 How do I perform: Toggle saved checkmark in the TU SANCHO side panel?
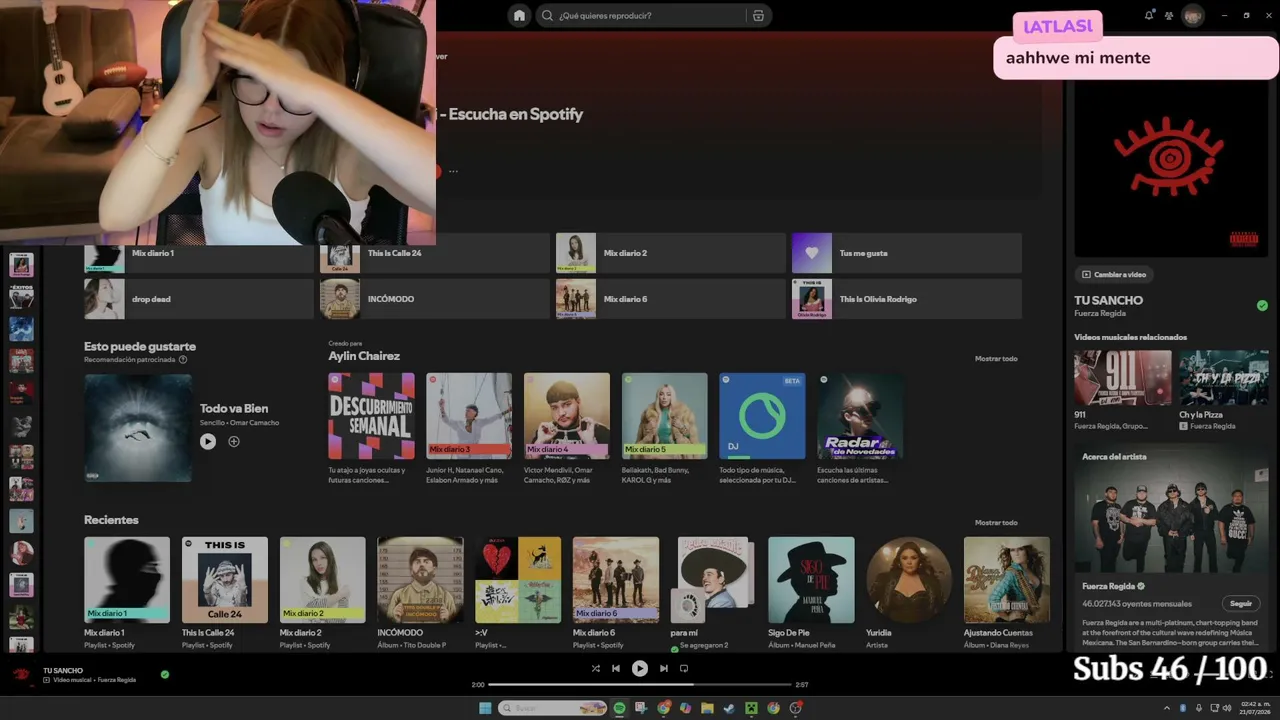[x=1262, y=305]
